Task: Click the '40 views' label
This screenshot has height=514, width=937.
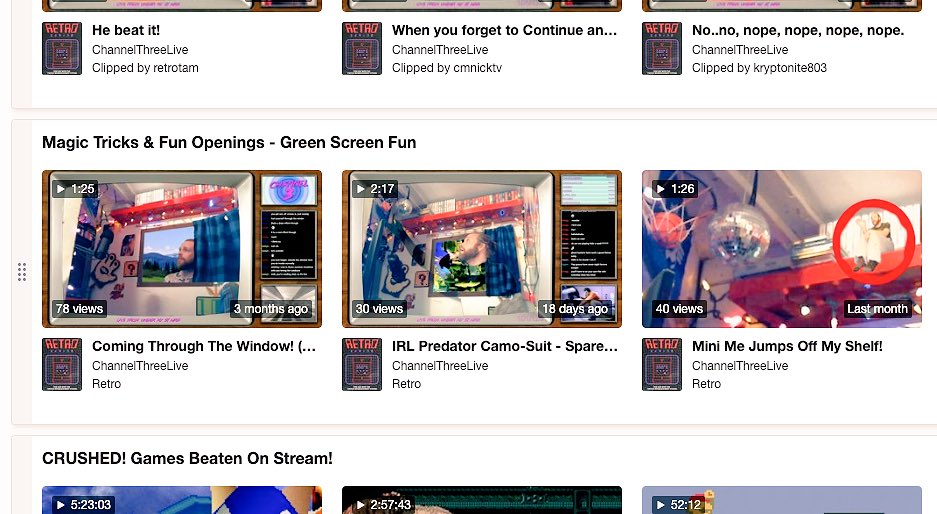Action: point(679,309)
